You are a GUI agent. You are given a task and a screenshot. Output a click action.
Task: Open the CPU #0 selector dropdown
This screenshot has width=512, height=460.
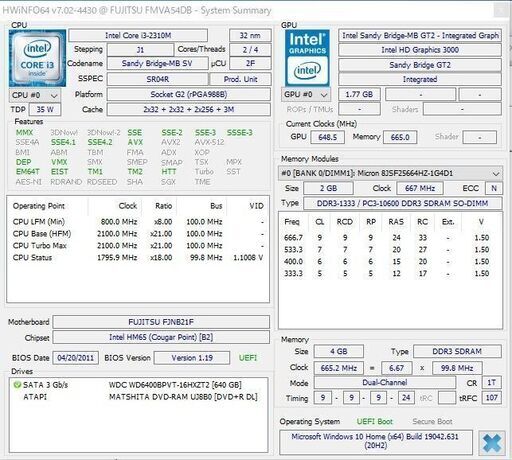pos(35,95)
